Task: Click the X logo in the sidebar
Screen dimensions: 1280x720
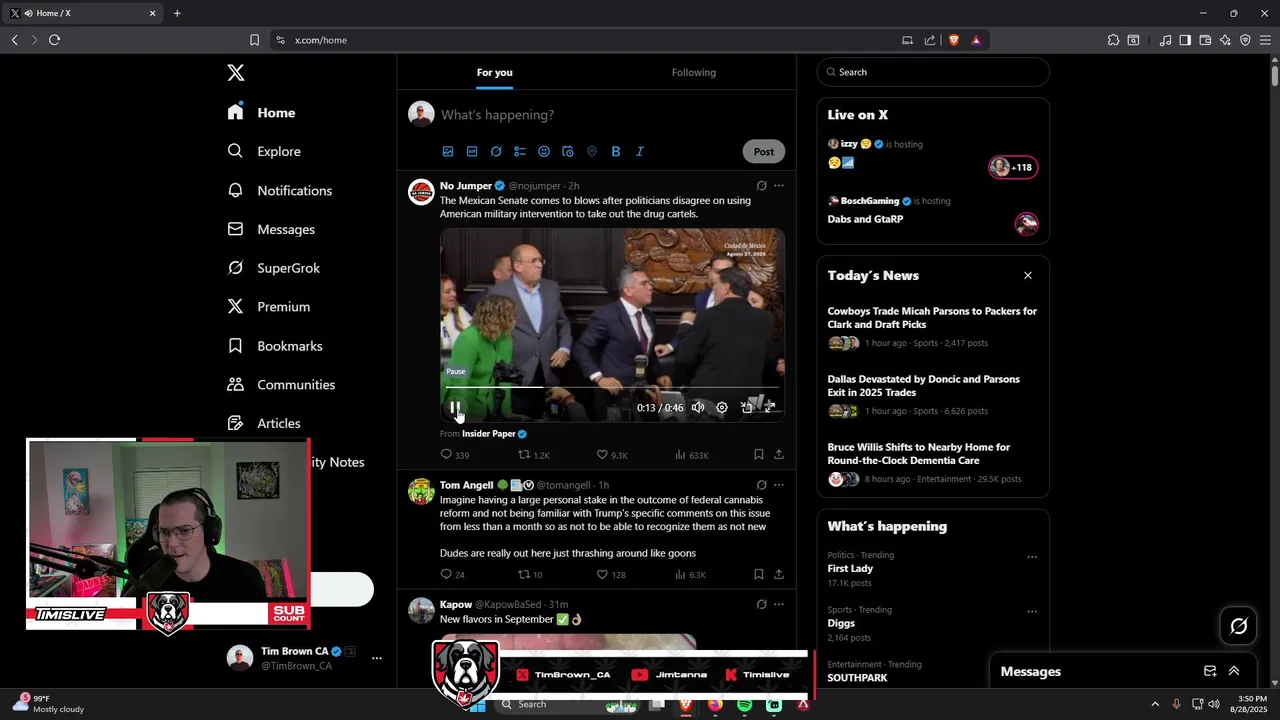Action: [x=235, y=72]
